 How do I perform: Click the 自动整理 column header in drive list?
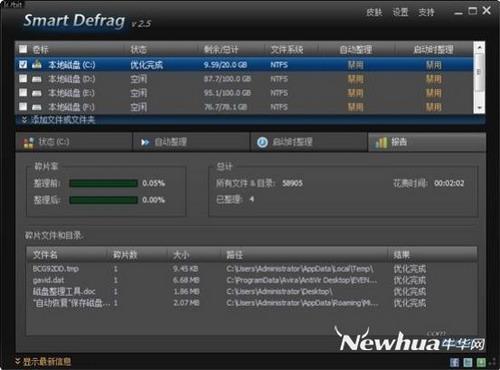pos(356,50)
